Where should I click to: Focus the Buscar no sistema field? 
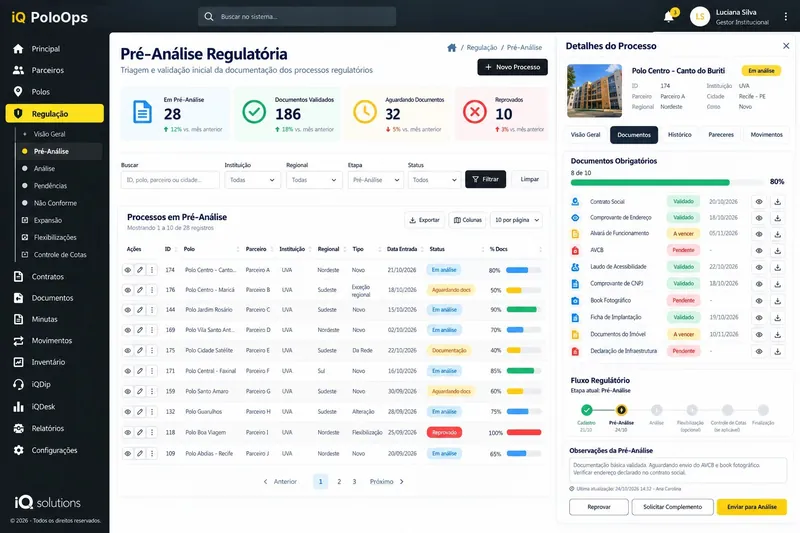[297, 17]
